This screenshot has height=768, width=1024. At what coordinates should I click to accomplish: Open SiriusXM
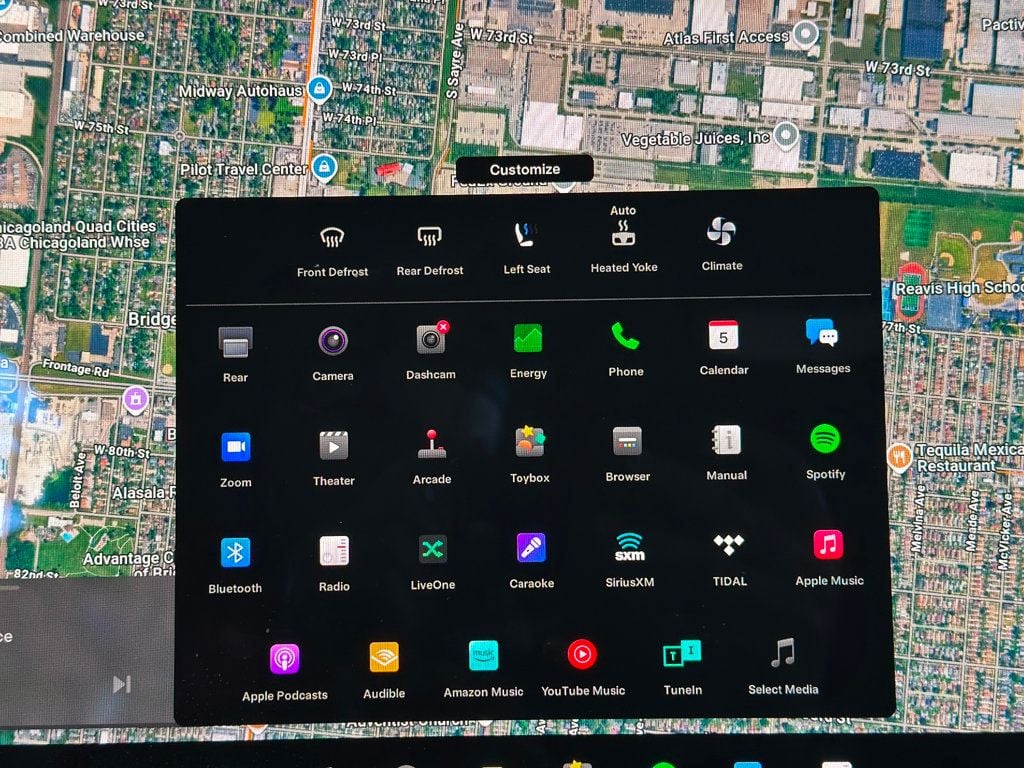[x=630, y=547]
